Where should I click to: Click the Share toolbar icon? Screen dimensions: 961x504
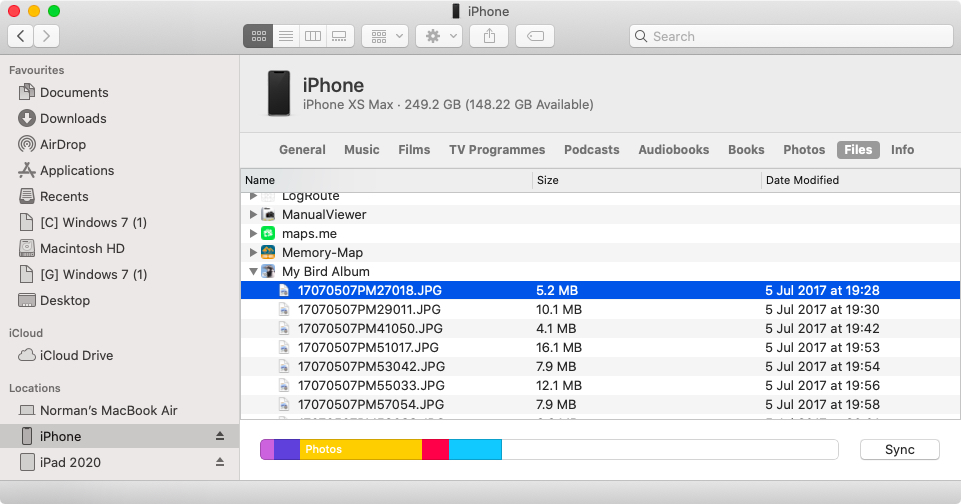point(489,36)
